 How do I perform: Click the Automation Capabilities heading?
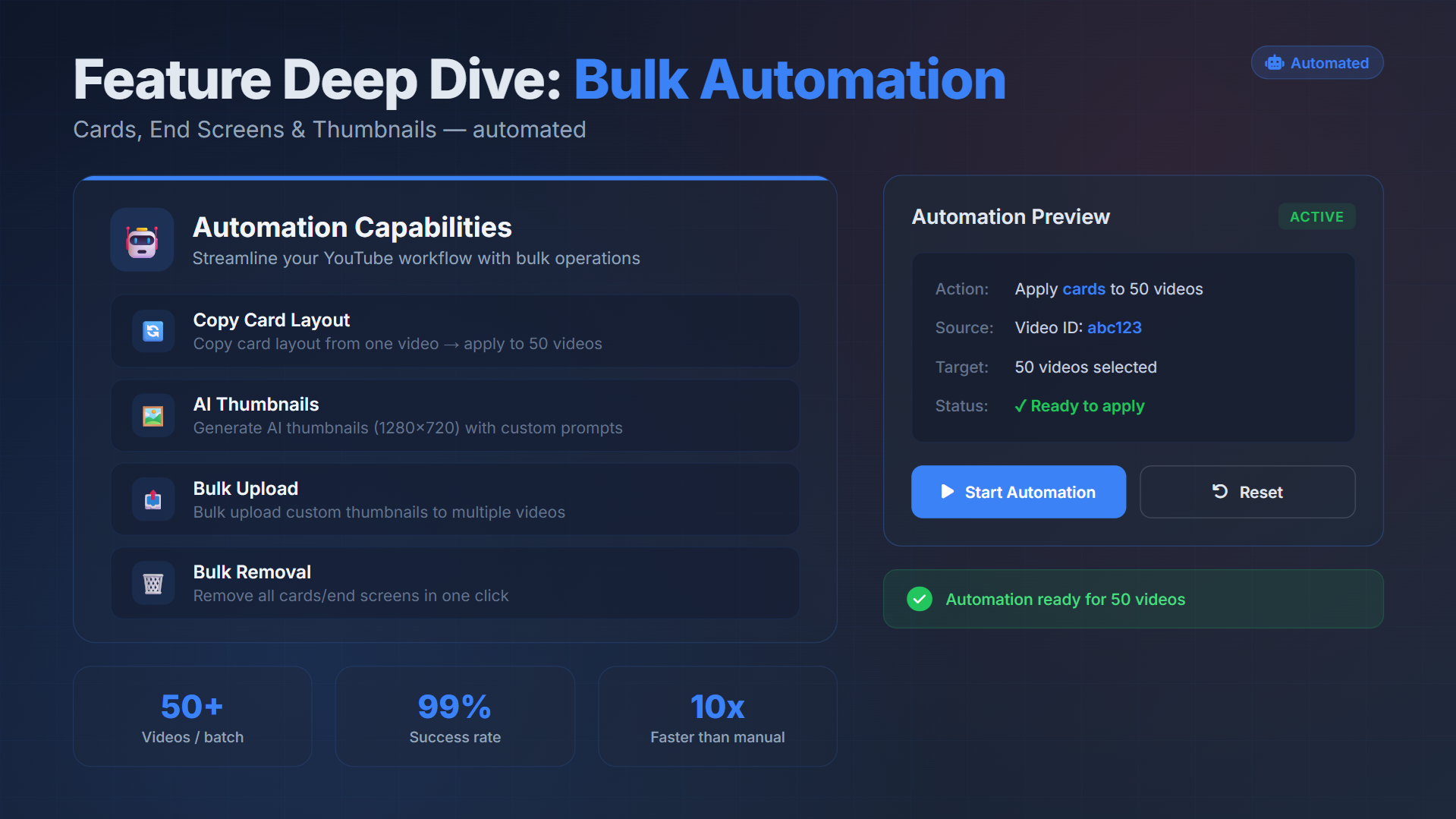(x=352, y=227)
